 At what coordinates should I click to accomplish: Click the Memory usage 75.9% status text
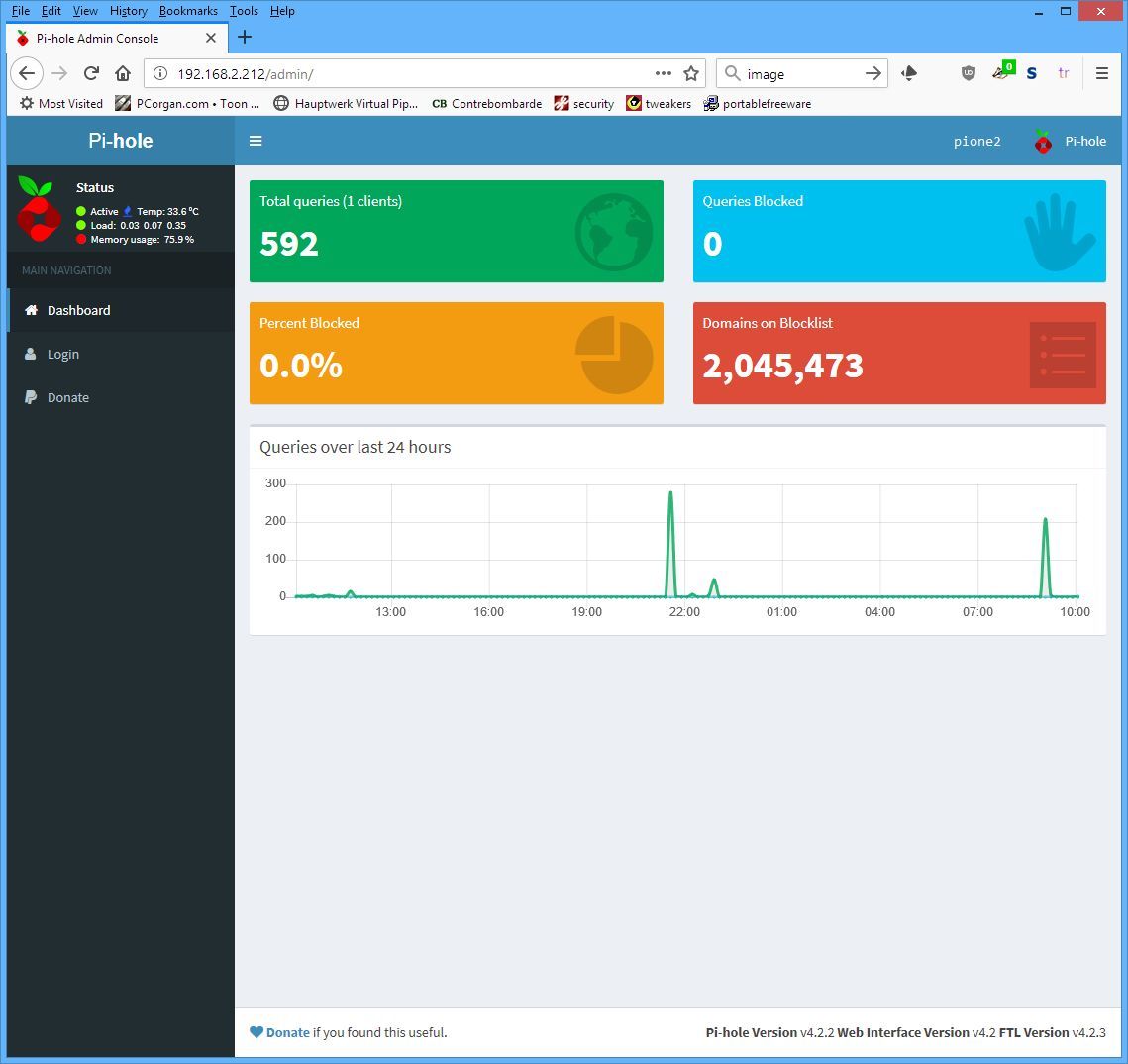coord(143,240)
